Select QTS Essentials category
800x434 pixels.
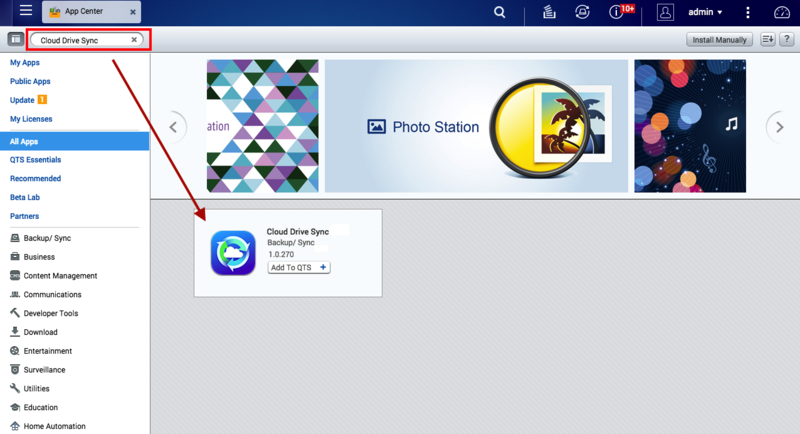click(x=35, y=160)
